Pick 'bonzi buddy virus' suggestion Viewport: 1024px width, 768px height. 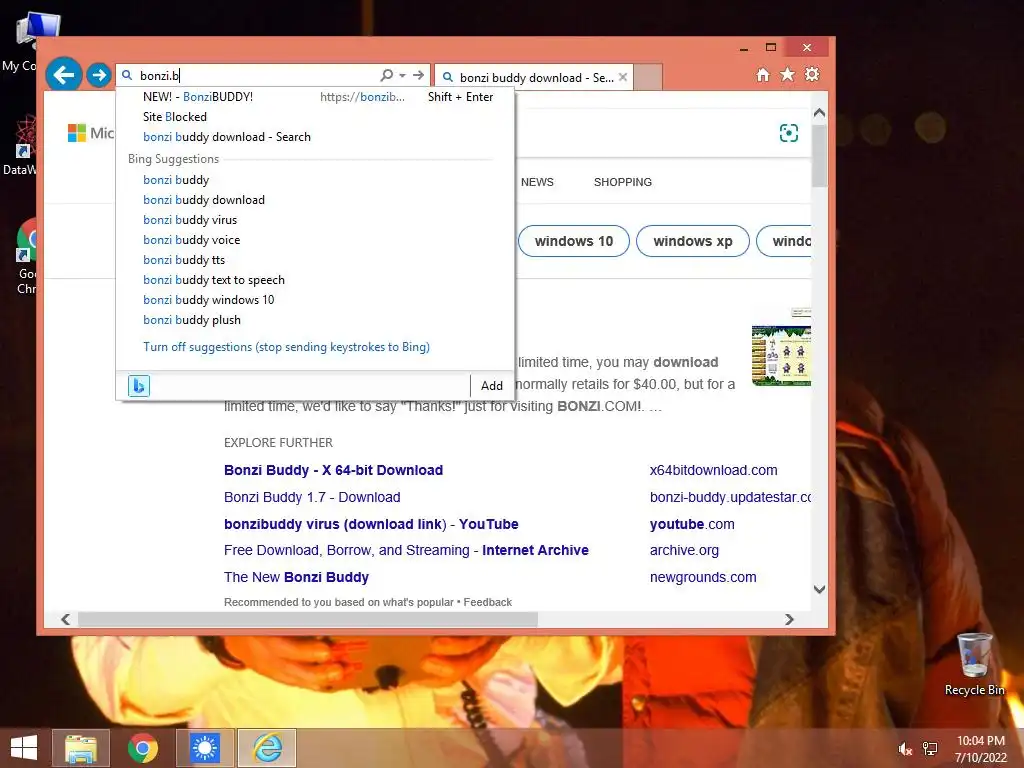315,220
